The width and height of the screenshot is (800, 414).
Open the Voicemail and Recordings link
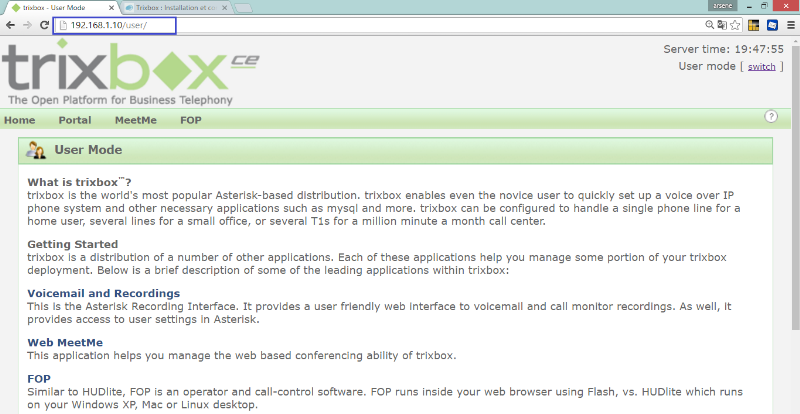(x=104, y=294)
